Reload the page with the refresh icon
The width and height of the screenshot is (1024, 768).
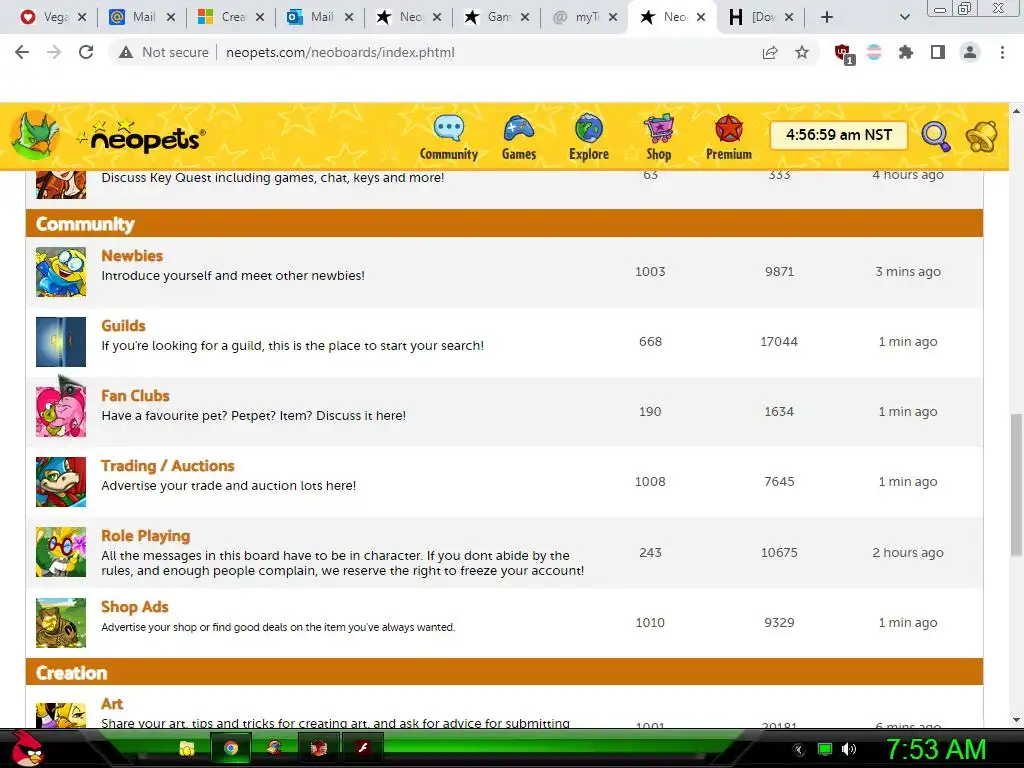coord(86,52)
